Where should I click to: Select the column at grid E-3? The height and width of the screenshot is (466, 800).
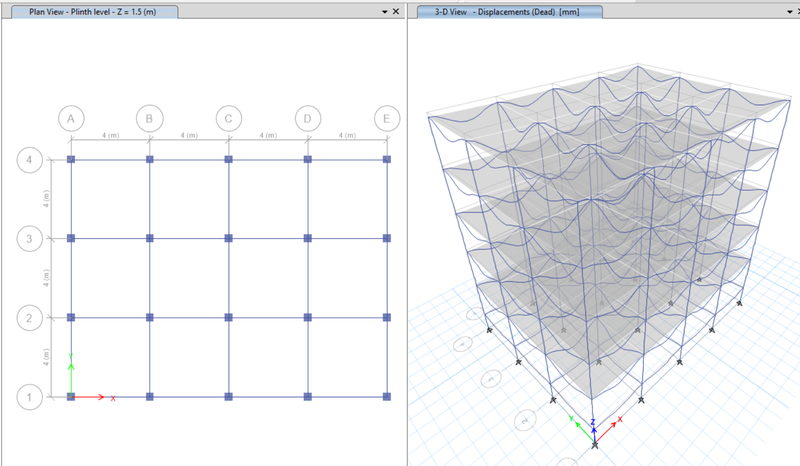(387, 238)
